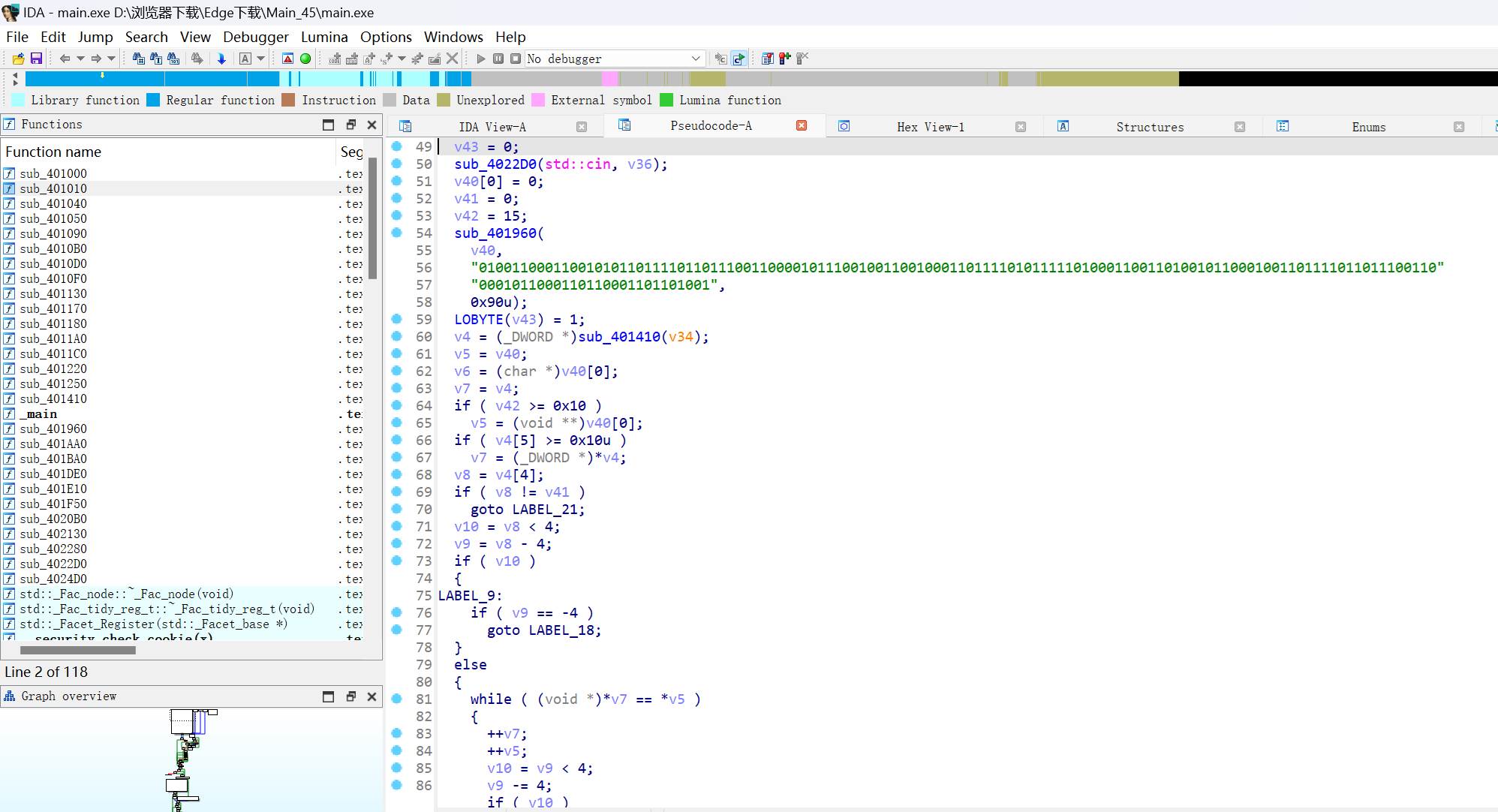
Task: Switch to the Enums tab
Action: [1369, 127]
